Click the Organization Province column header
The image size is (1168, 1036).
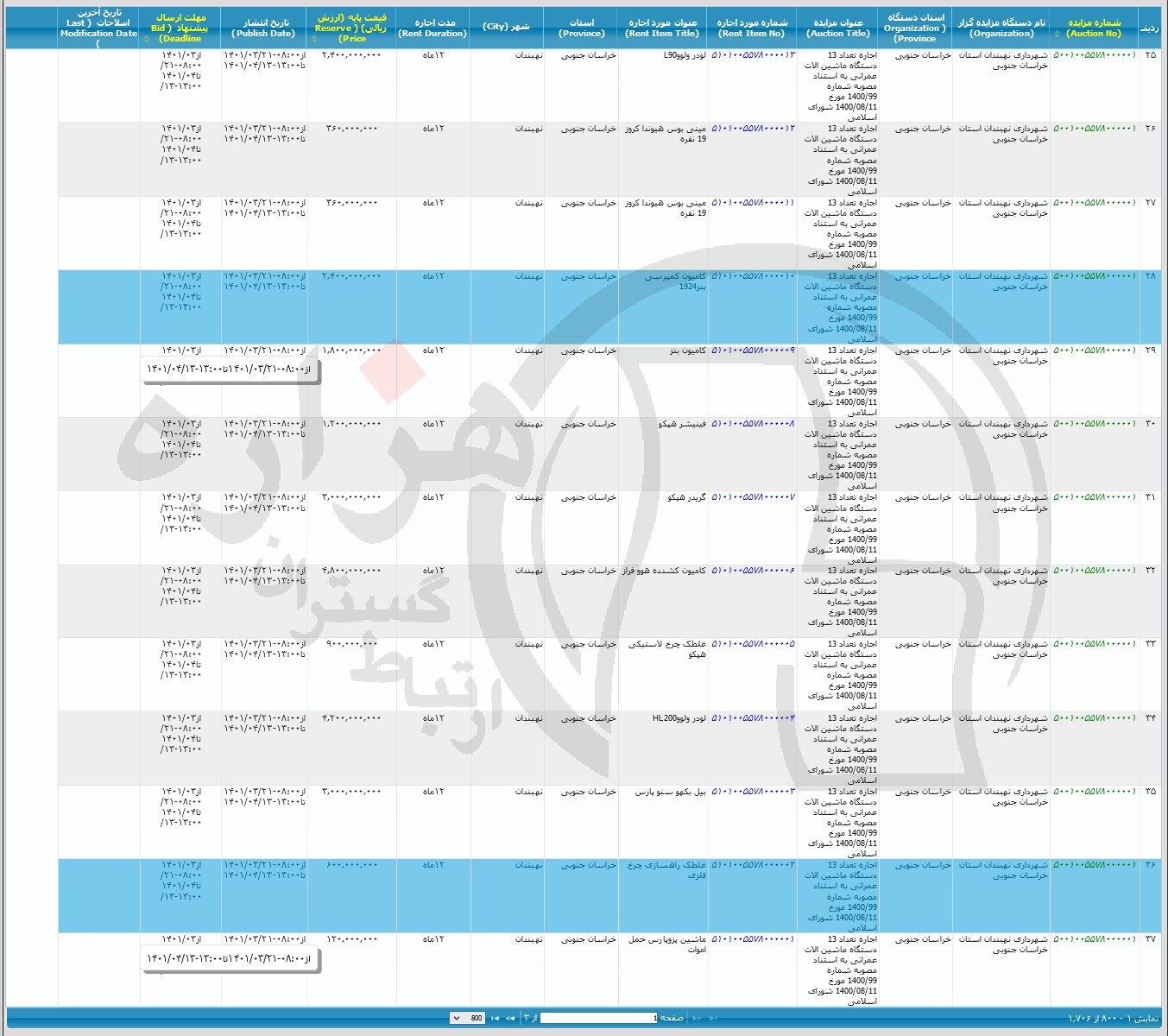click(x=916, y=28)
